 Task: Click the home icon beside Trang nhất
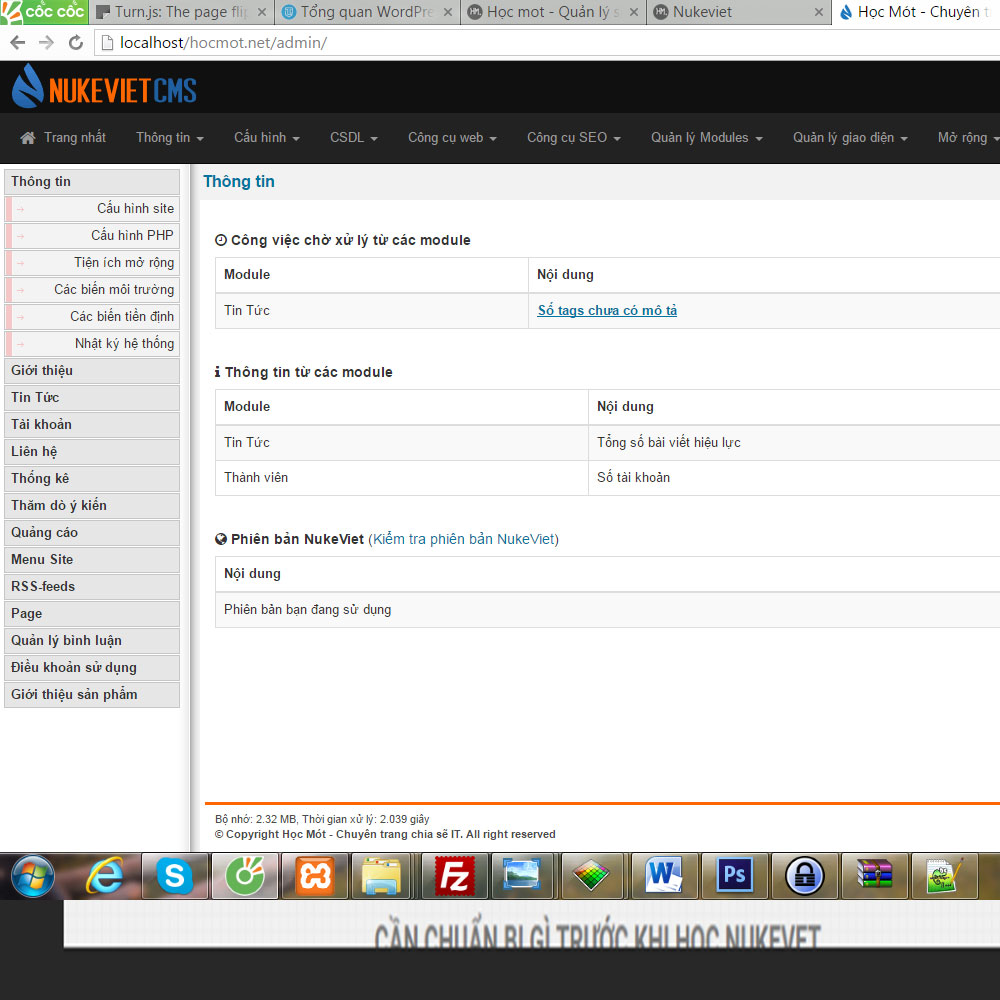27,138
